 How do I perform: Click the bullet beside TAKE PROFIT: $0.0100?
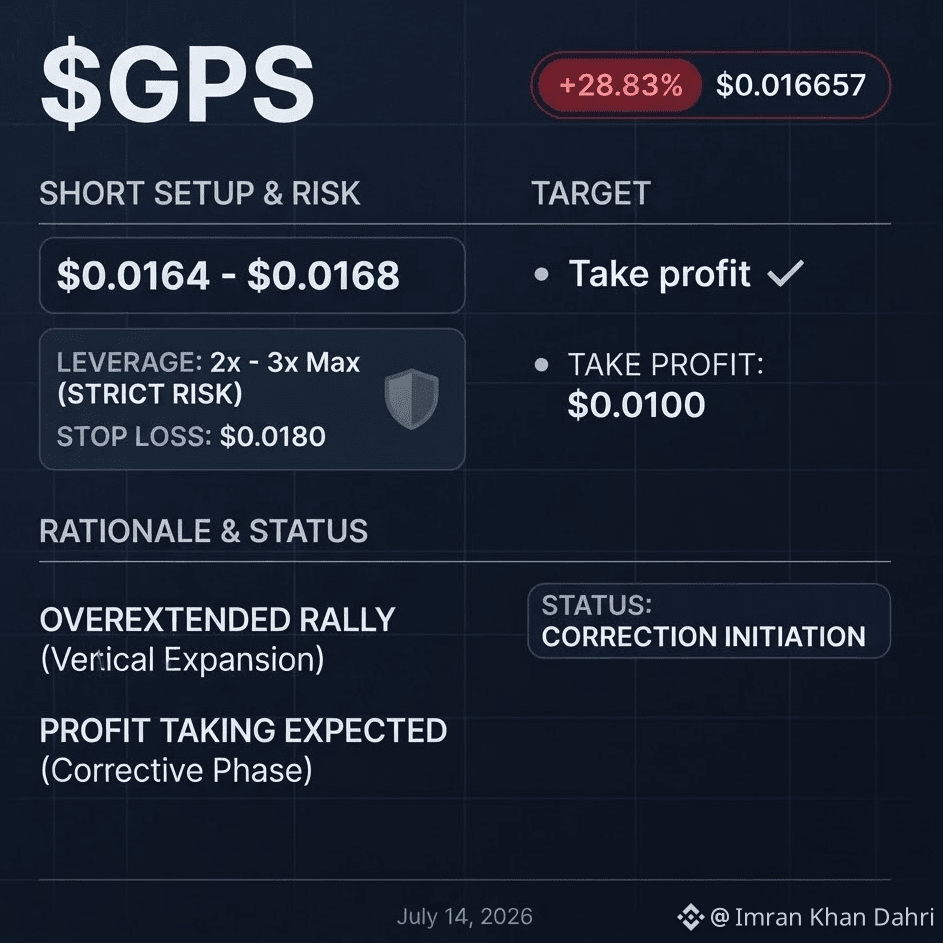click(541, 364)
